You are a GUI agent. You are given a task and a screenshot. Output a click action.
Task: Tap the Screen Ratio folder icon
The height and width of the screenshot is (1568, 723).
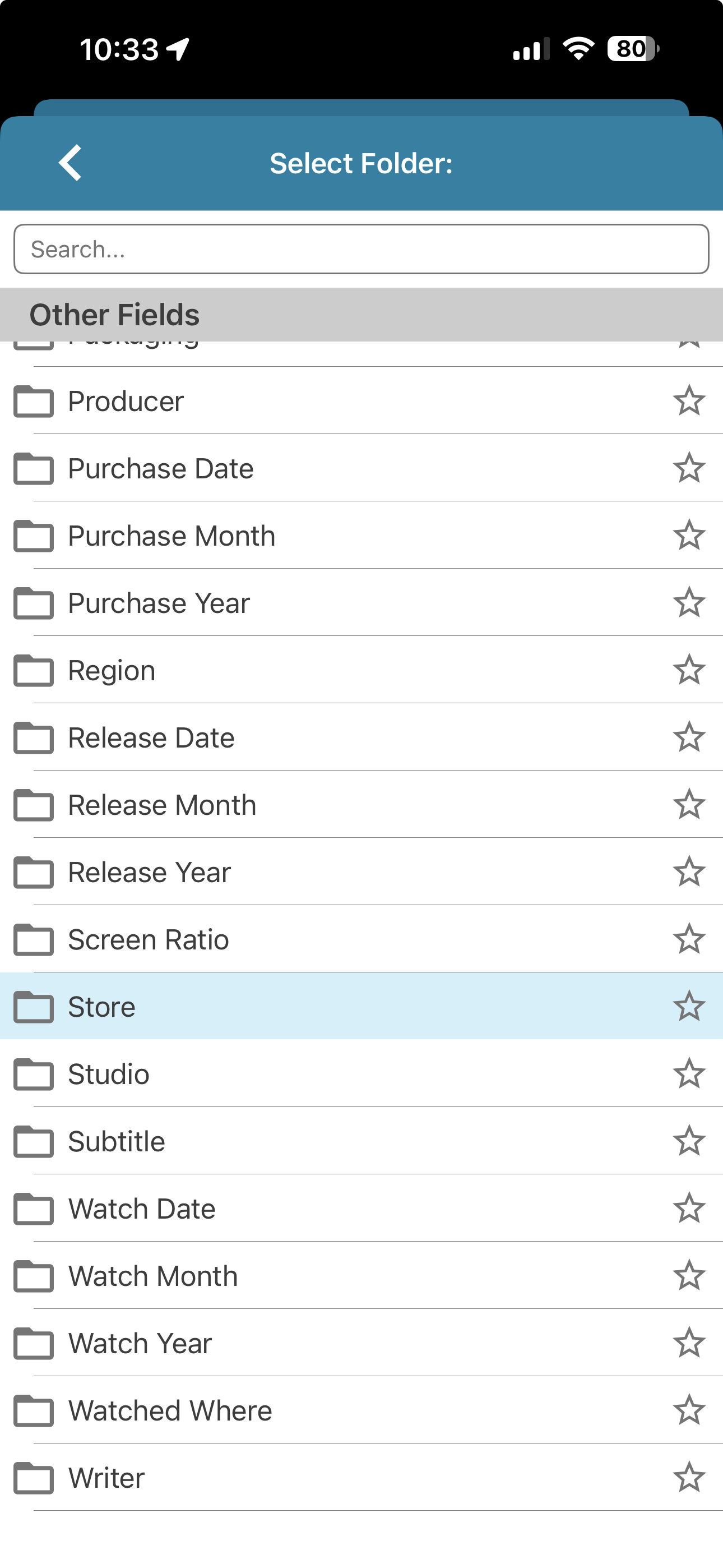[x=34, y=940]
